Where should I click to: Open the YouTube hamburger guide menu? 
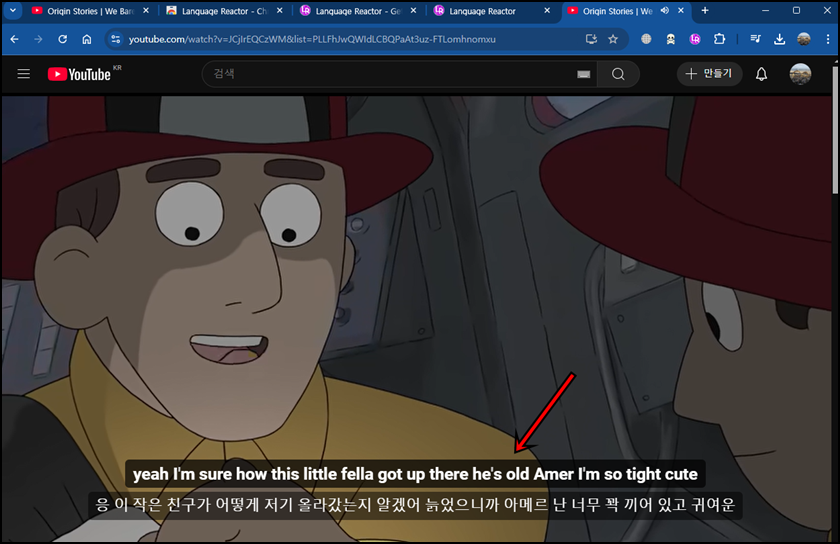pos(24,74)
